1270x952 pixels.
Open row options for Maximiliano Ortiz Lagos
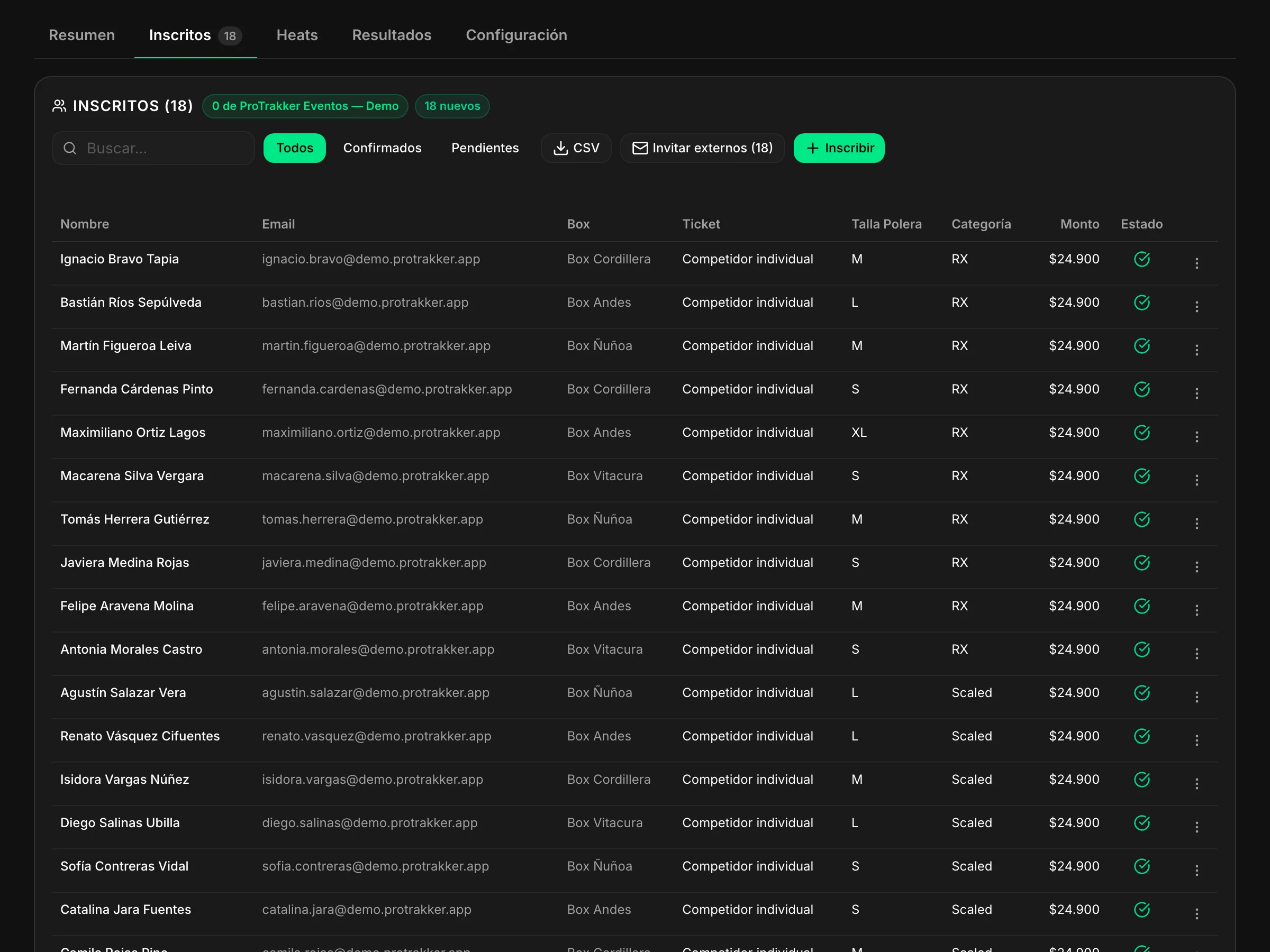click(x=1196, y=437)
